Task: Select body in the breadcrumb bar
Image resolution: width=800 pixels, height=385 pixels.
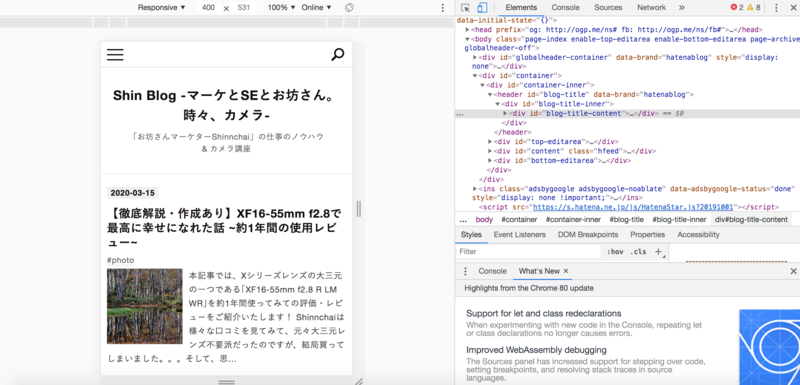Action: pyautogui.click(x=484, y=220)
